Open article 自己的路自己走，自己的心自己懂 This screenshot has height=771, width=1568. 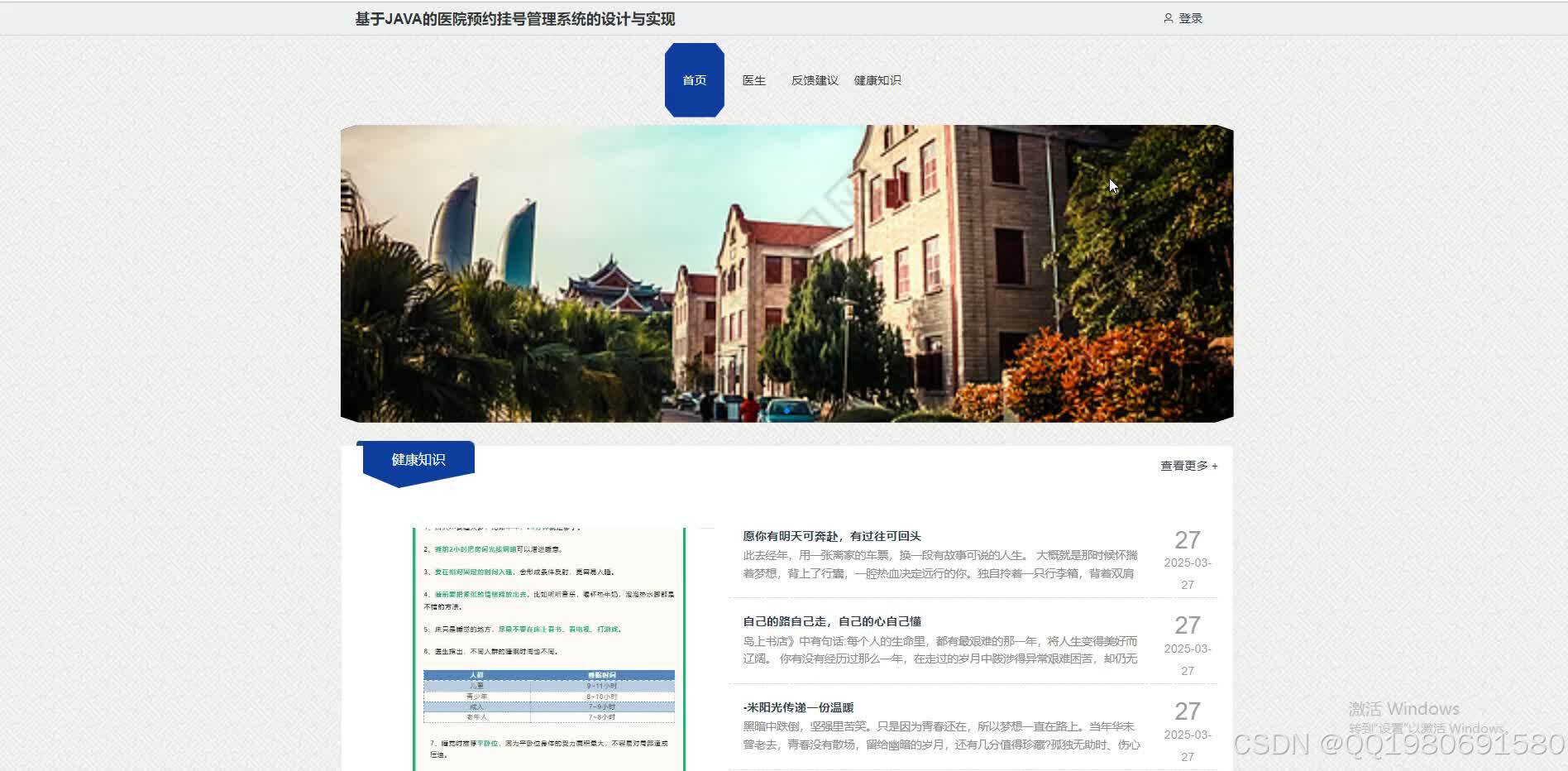(x=834, y=621)
